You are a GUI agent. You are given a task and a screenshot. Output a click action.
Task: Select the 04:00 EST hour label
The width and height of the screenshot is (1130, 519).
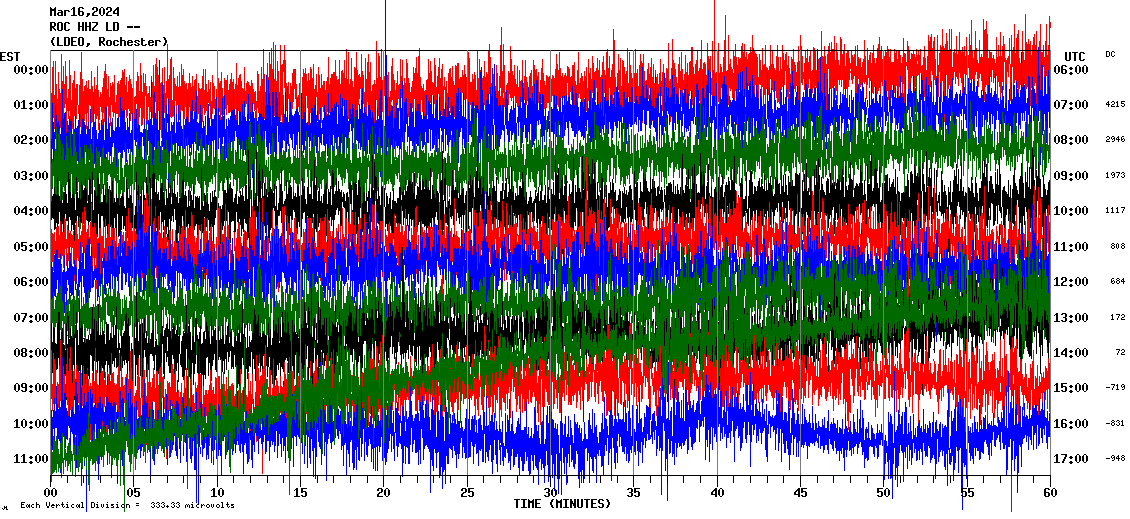pyautogui.click(x=30, y=211)
